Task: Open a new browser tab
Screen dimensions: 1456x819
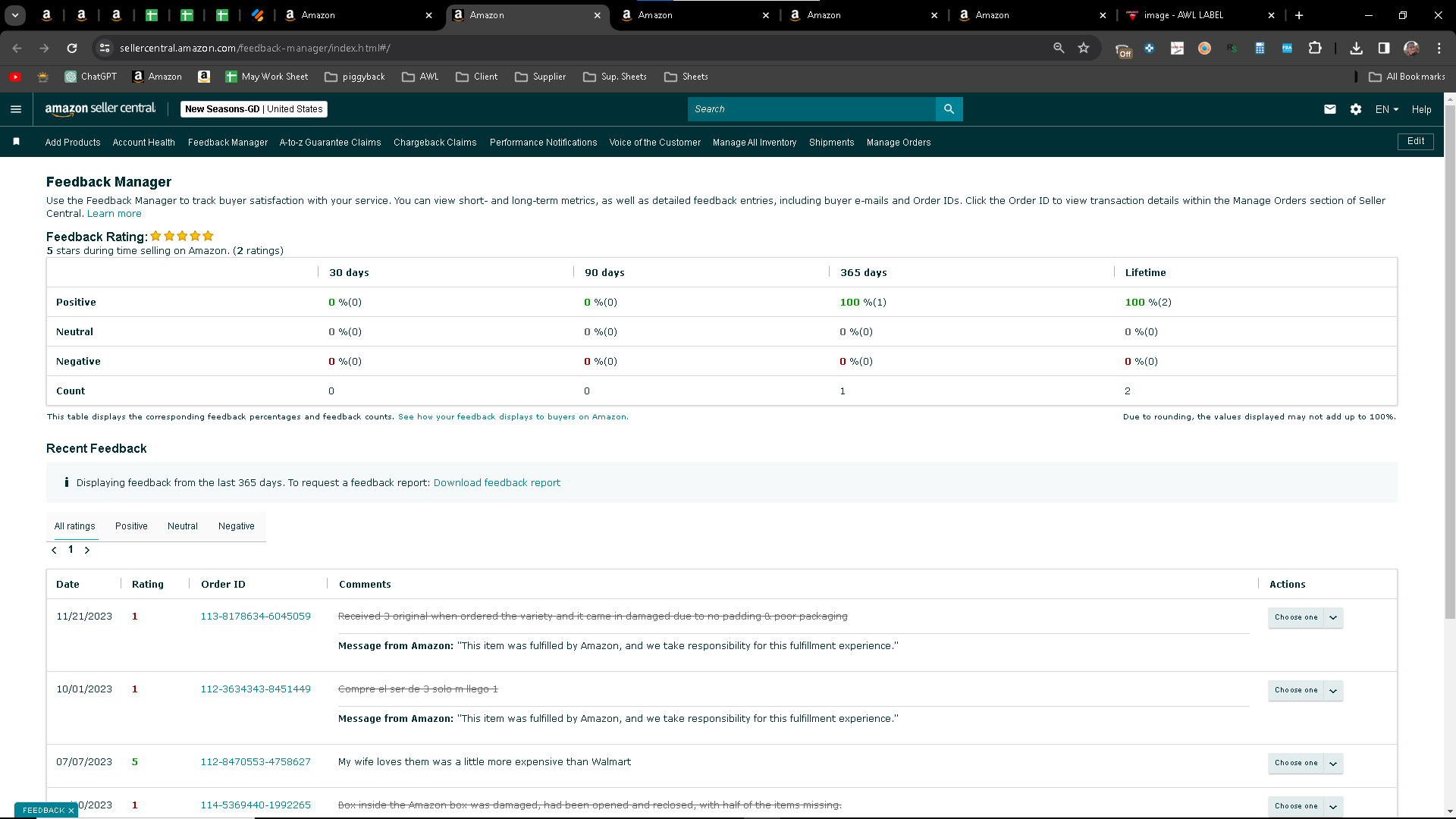Action: coord(1299,15)
